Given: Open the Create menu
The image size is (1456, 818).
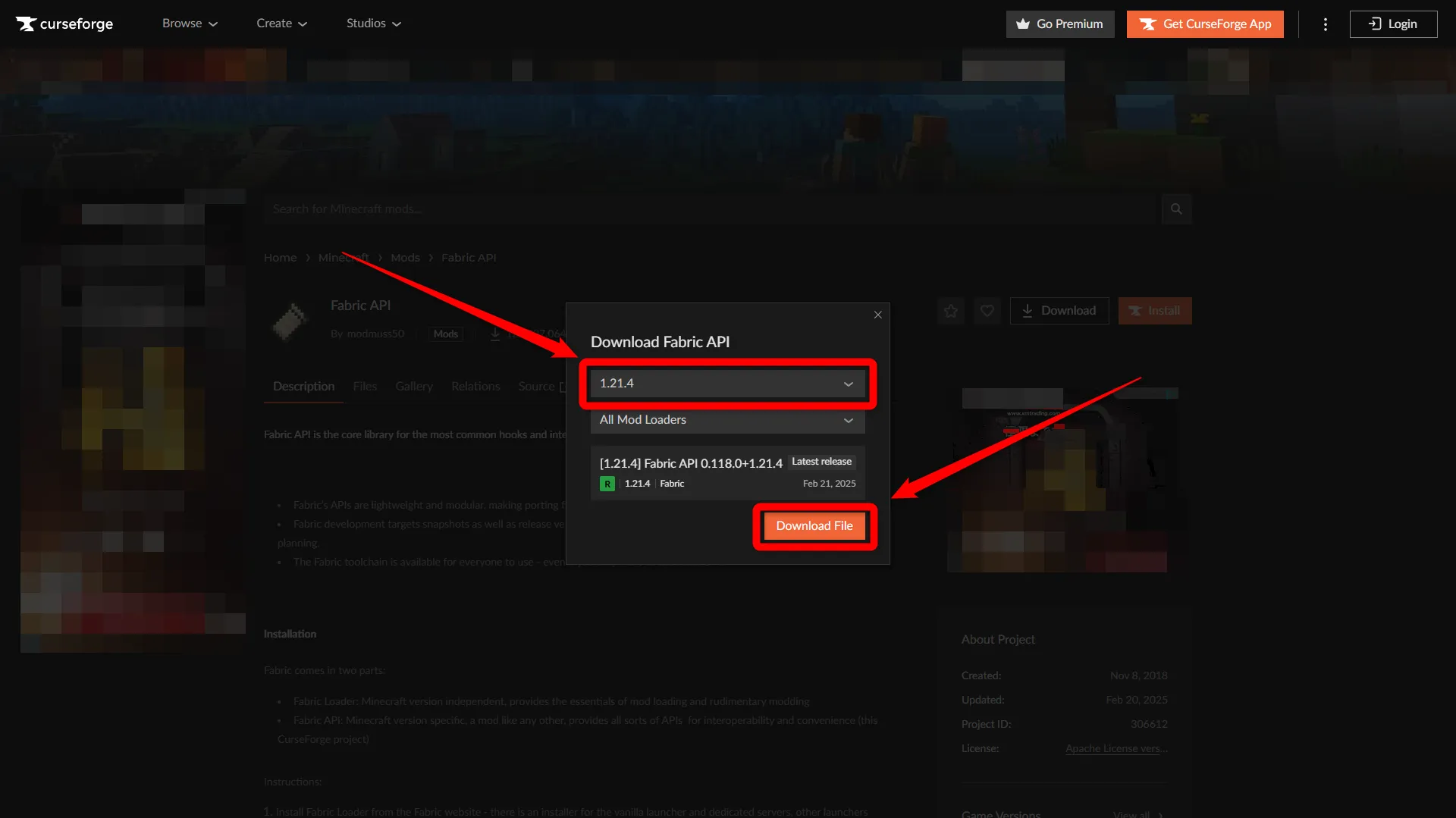Looking at the screenshot, I should (281, 24).
